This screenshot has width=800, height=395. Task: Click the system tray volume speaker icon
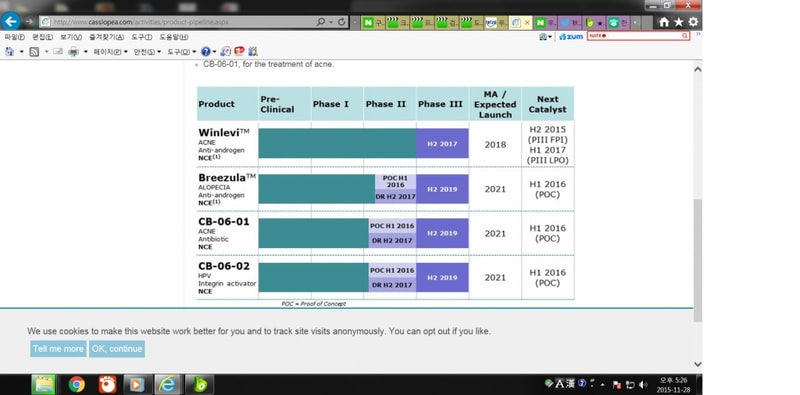643,384
